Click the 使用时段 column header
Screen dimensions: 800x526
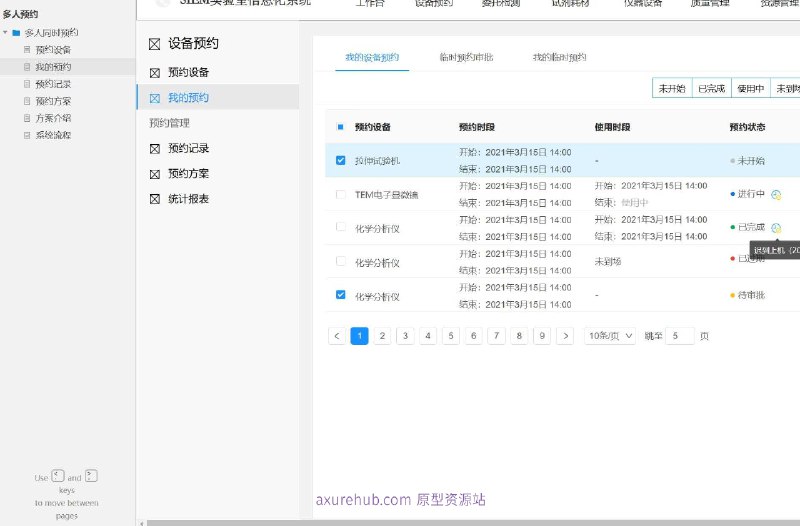coord(612,127)
